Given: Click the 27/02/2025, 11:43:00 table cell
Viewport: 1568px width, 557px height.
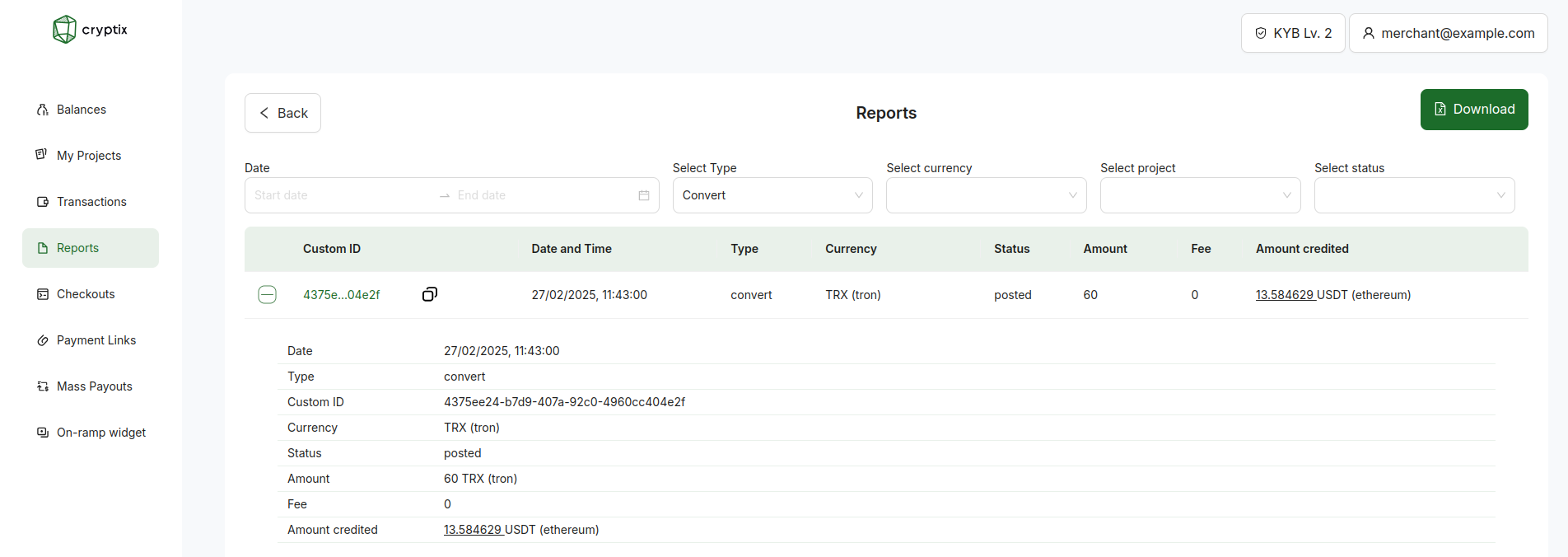Looking at the screenshot, I should click(590, 295).
